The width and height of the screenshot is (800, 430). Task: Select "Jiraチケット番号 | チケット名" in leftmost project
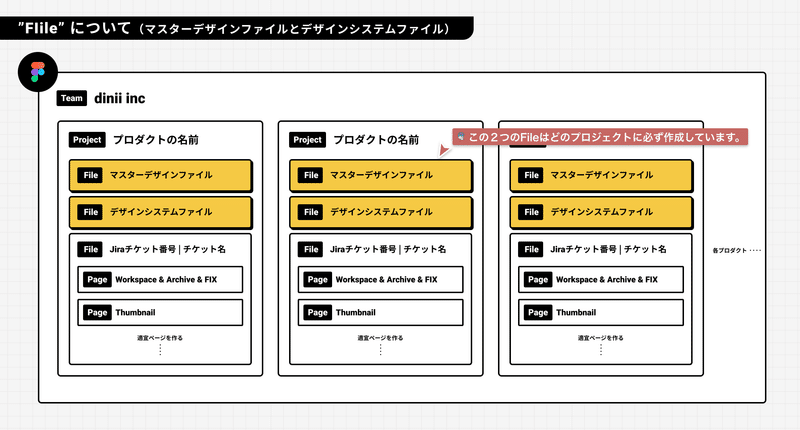click(167, 249)
